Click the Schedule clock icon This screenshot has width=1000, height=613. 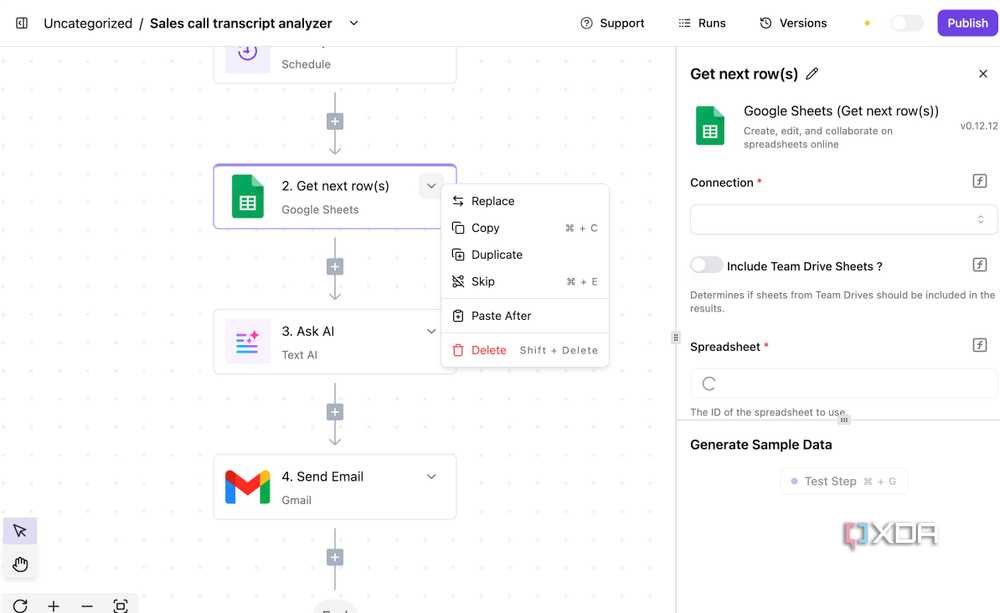tap(247, 51)
